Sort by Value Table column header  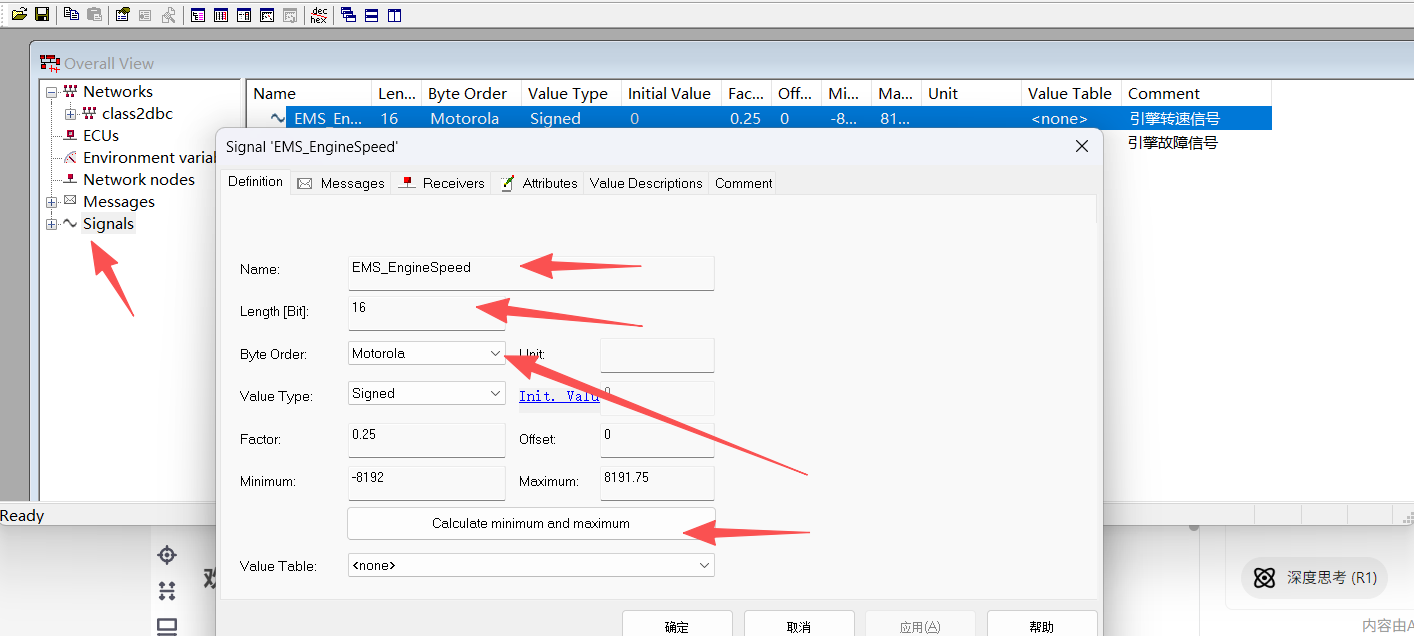click(1071, 93)
